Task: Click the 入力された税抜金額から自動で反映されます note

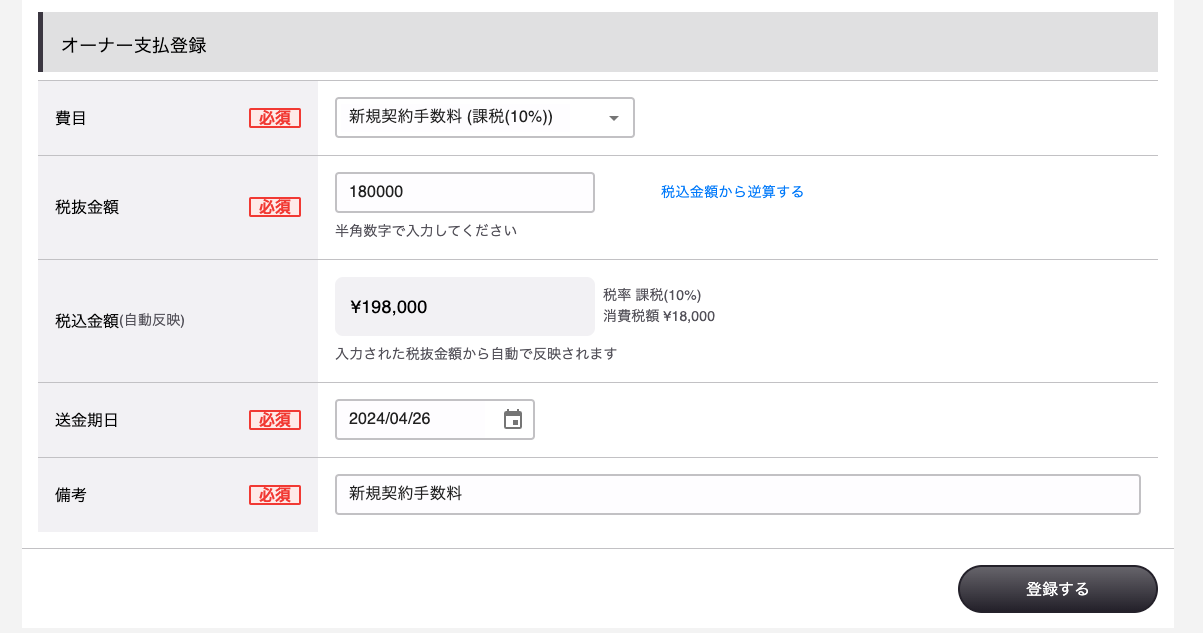Action: (x=476, y=354)
